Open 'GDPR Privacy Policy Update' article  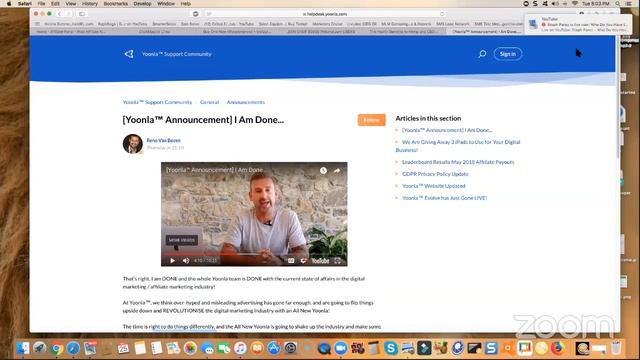point(435,174)
